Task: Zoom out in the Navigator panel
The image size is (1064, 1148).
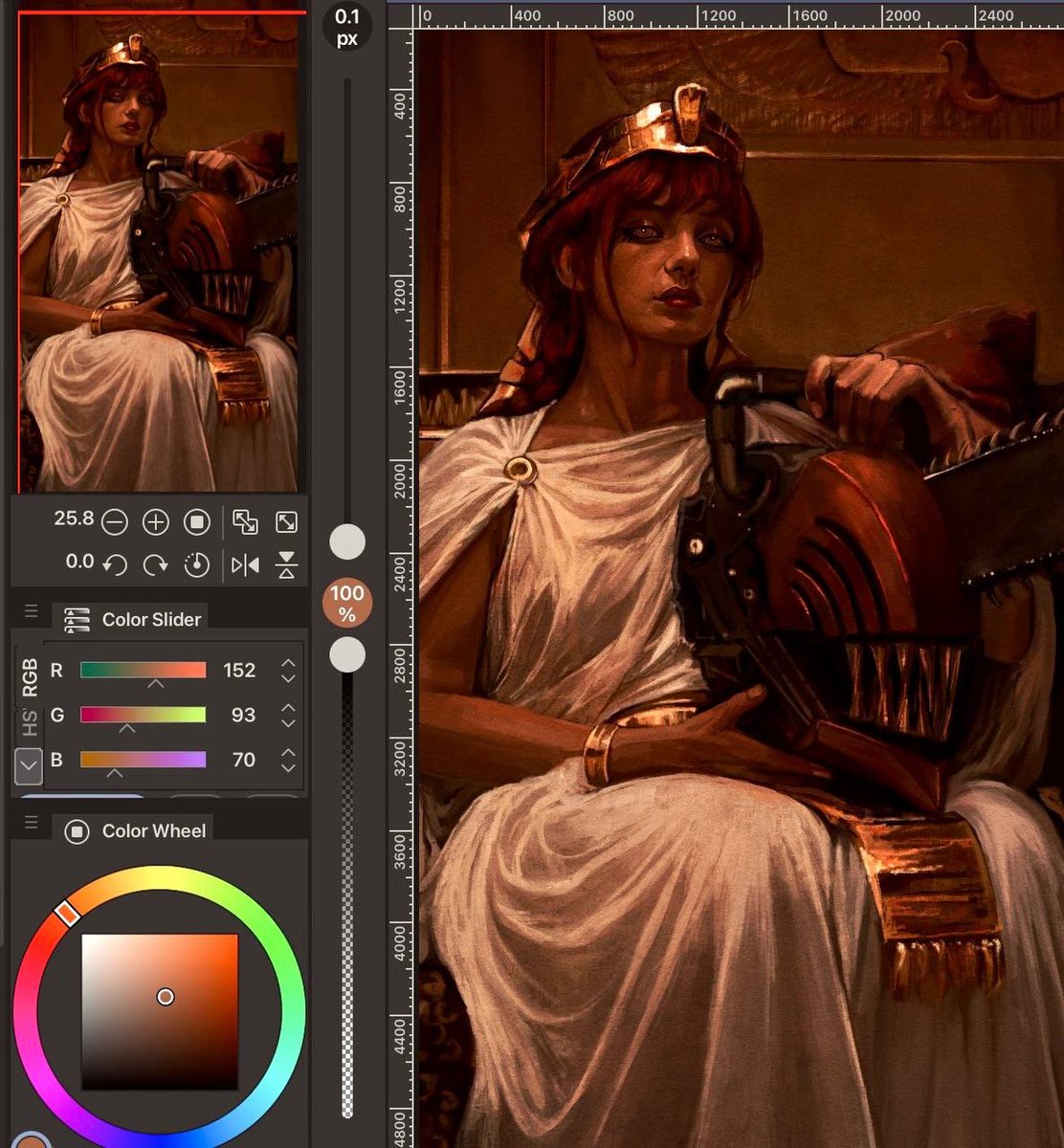Action: pyautogui.click(x=114, y=522)
